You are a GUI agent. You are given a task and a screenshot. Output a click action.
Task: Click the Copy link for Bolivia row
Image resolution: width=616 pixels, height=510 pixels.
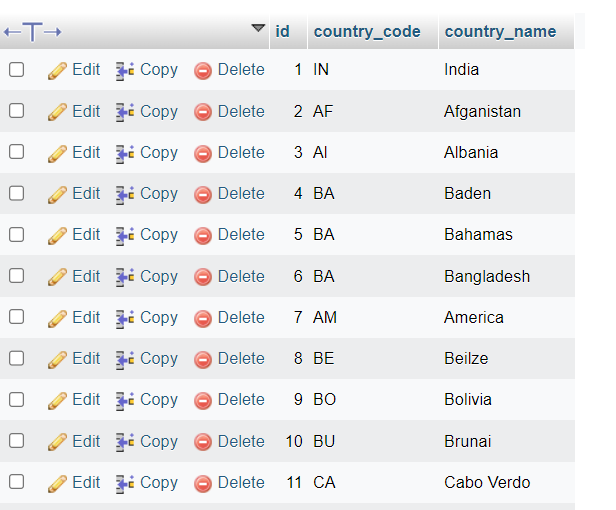point(158,399)
